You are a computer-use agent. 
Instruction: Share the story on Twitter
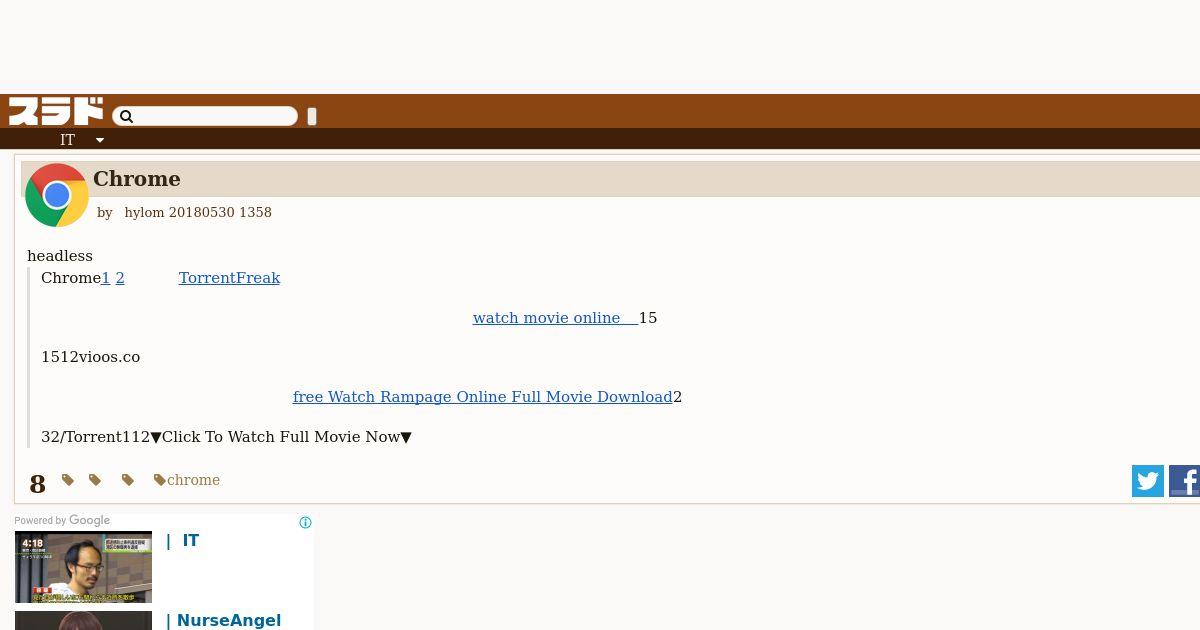point(1148,481)
